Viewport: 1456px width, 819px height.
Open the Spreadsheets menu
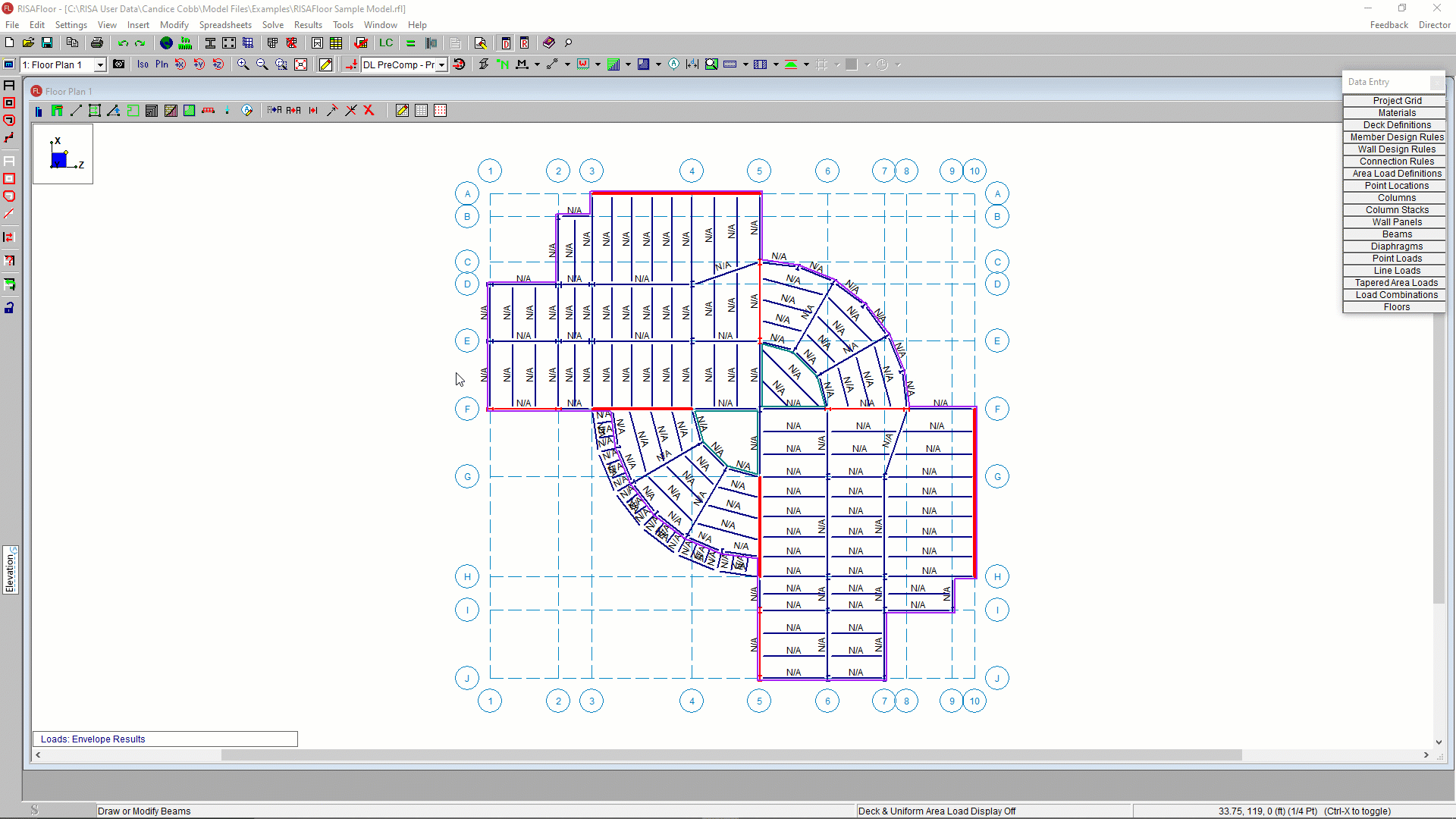tap(225, 25)
